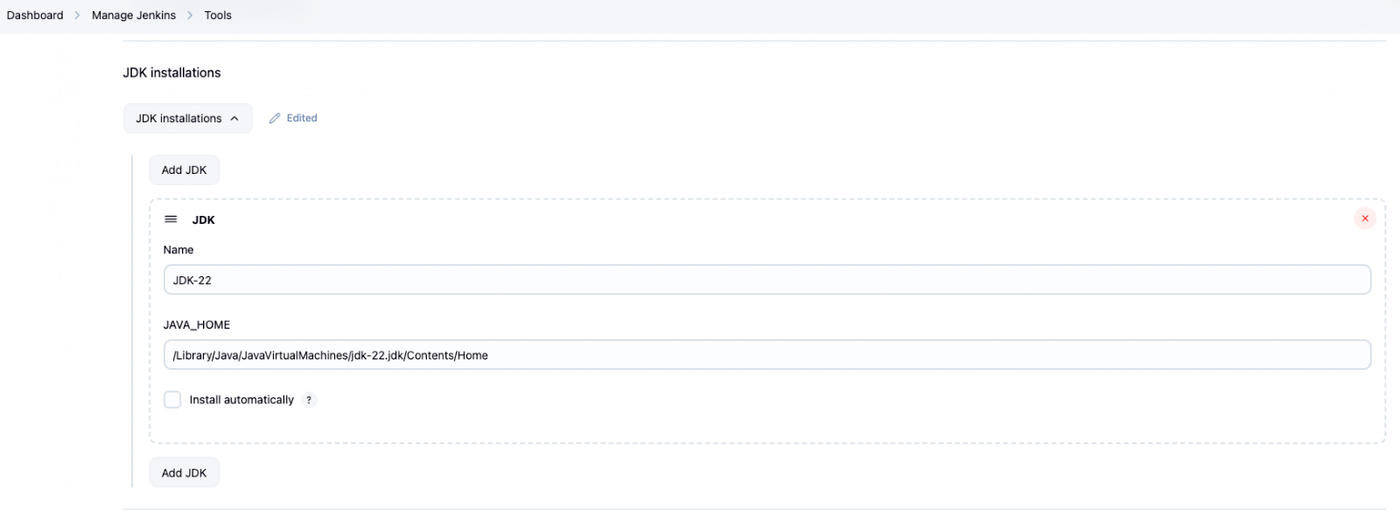The width and height of the screenshot is (1400, 522).
Task: Enable Install automatically checkbox
Action: click(173, 400)
